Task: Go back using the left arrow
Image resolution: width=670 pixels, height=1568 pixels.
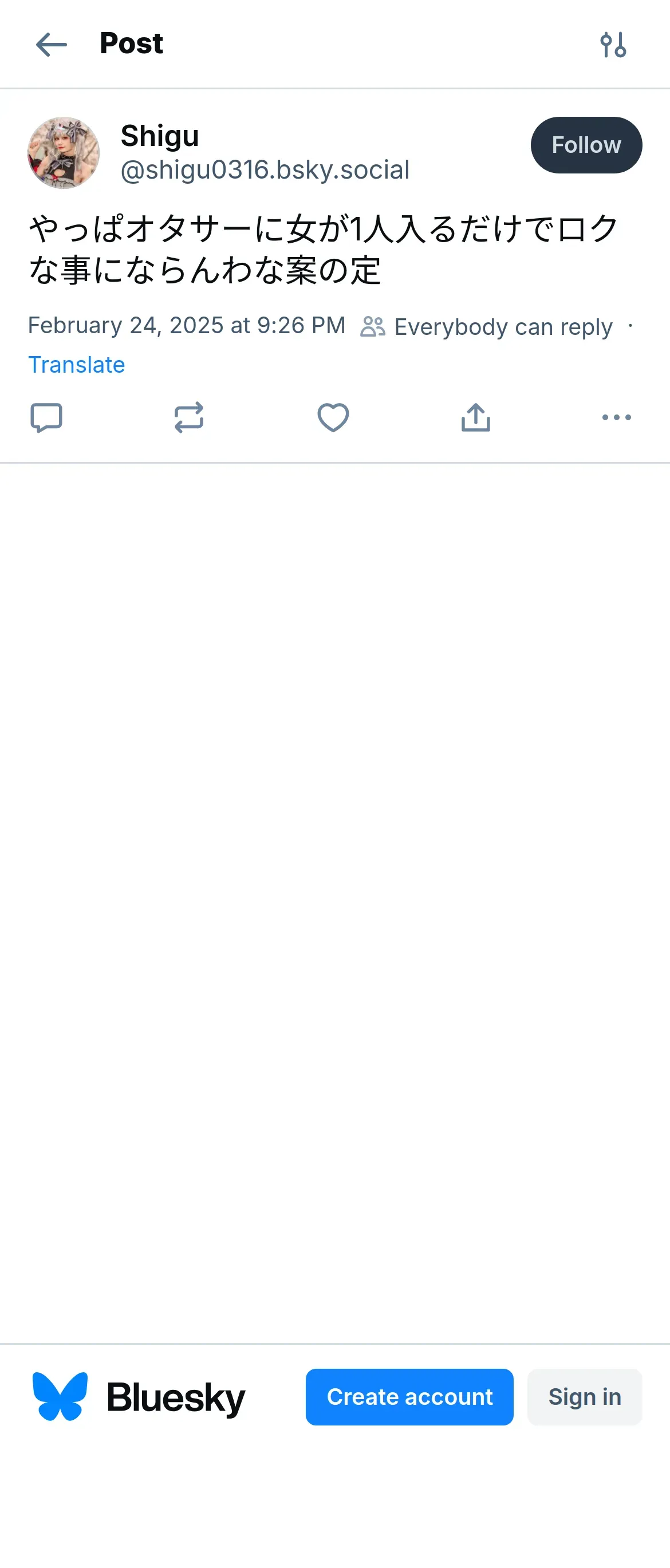Action: click(51, 45)
